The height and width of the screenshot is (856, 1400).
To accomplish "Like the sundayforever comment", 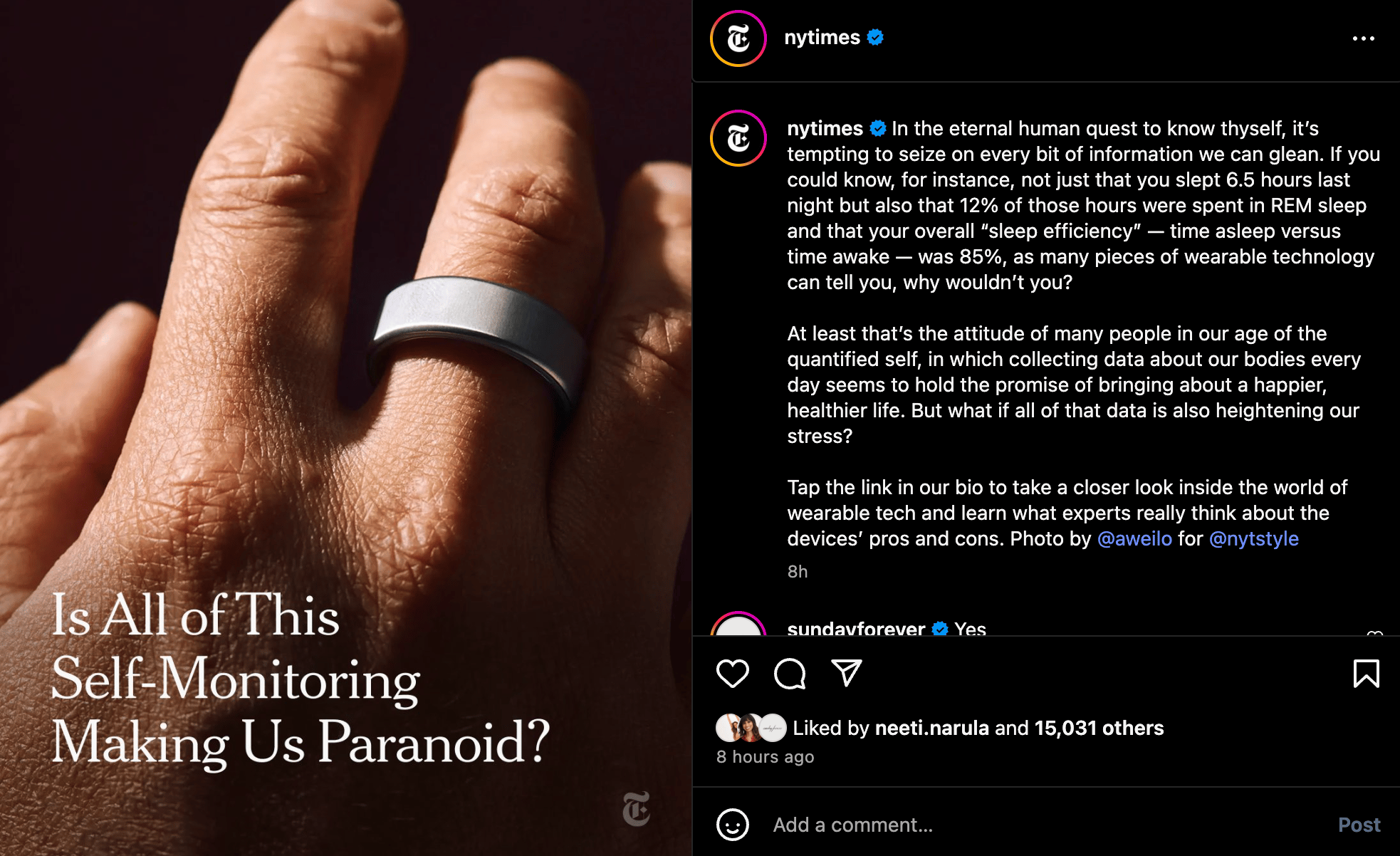I will (x=1374, y=632).
